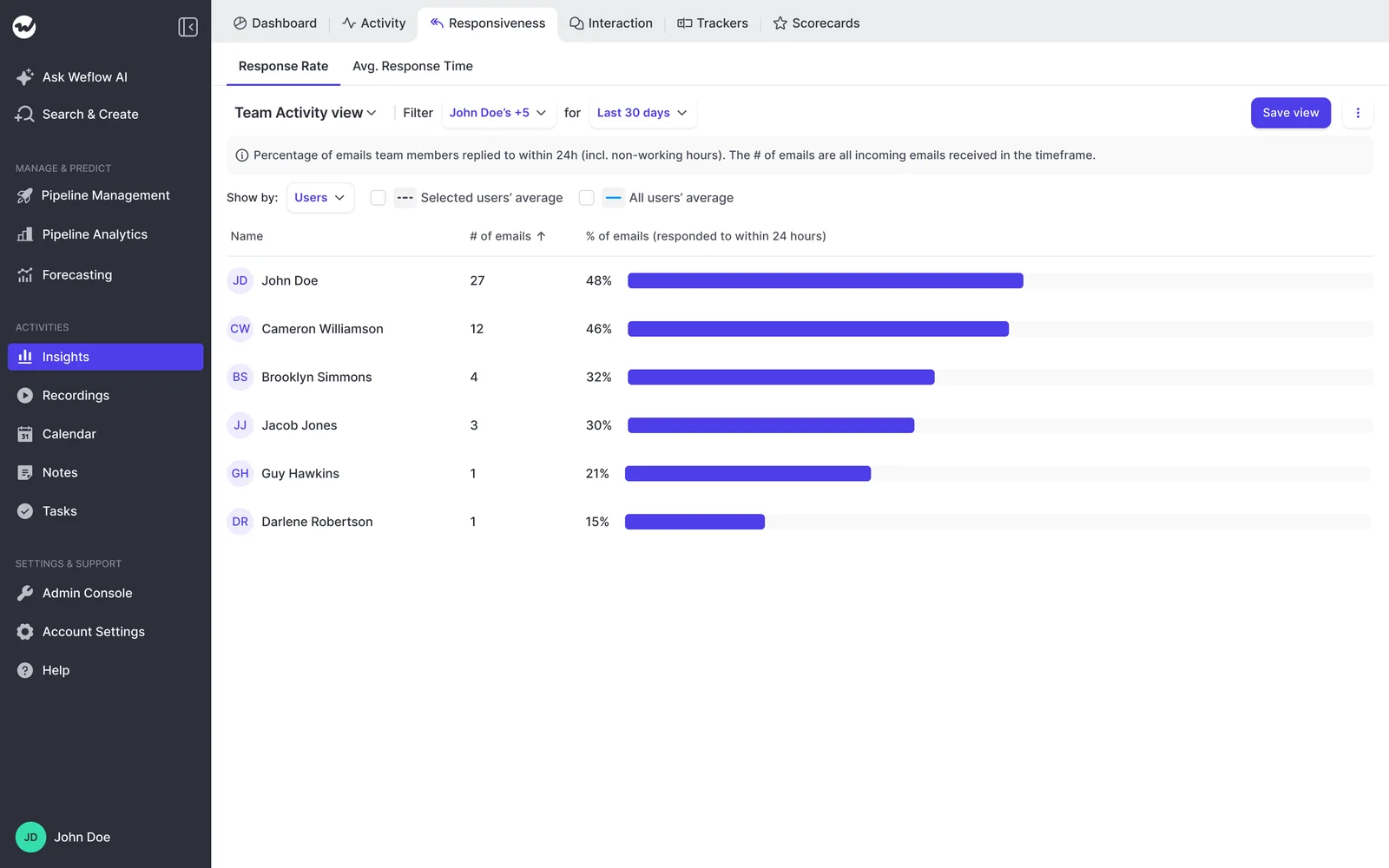The height and width of the screenshot is (868, 1389).
Task: Click the Pipeline Management rocket icon
Action: tap(25, 196)
